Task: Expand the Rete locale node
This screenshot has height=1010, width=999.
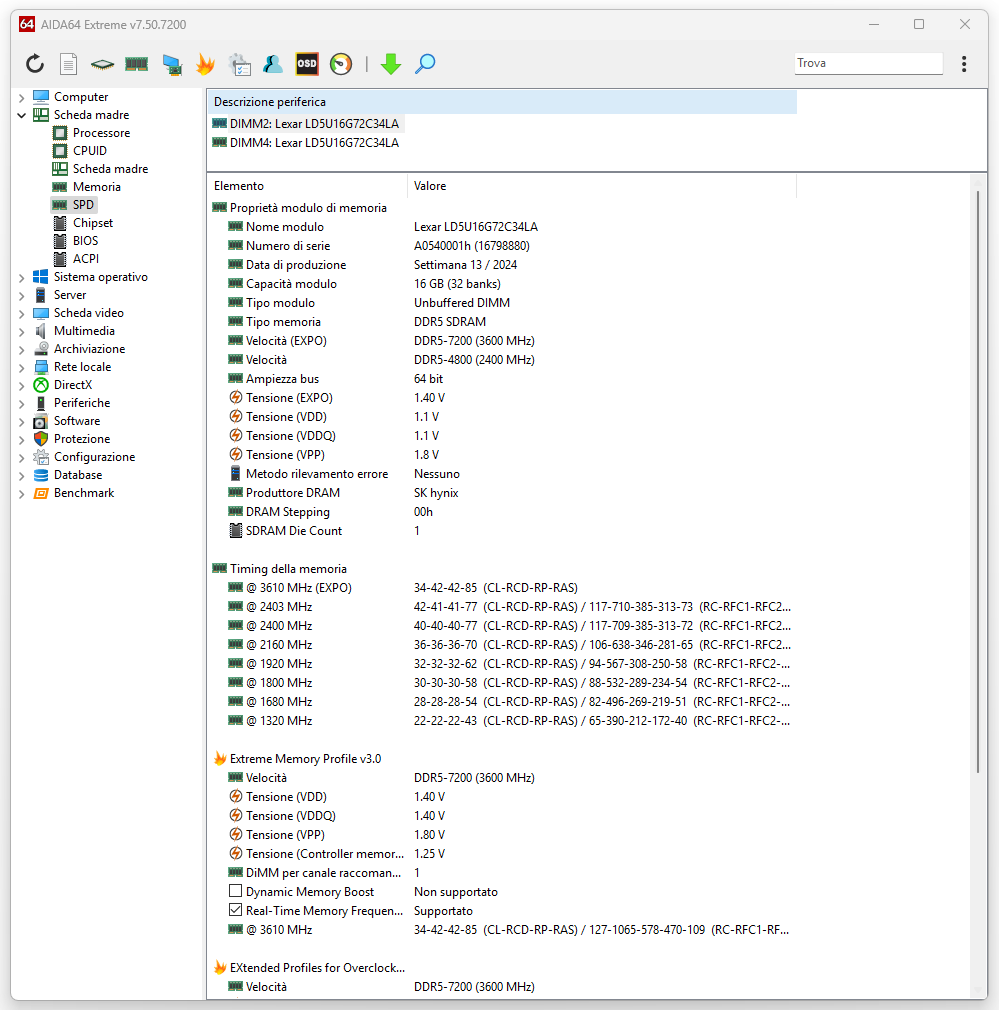Action: pyautogui.click(x=21, y=368)
